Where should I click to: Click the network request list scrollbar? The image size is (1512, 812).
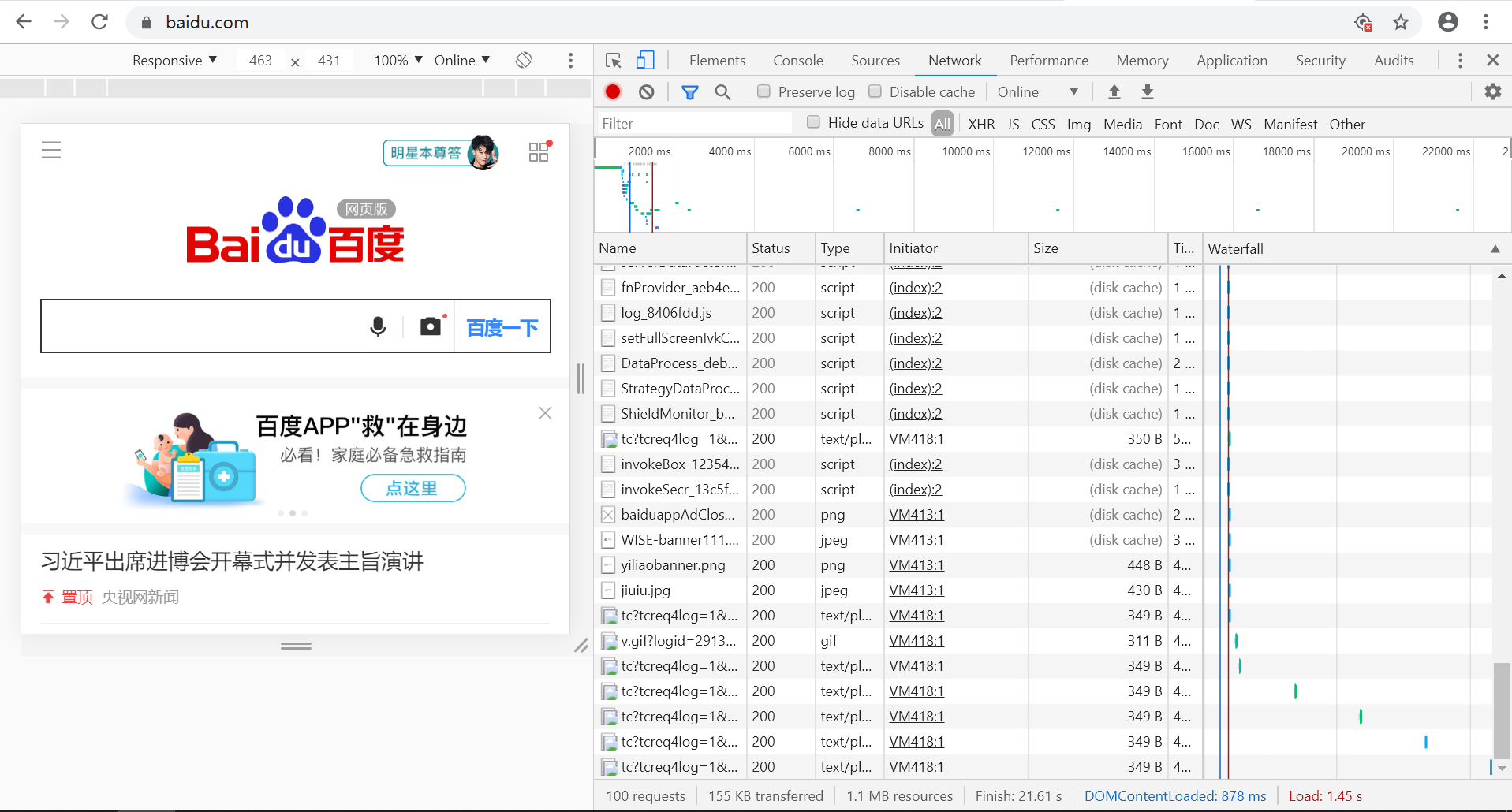click(x=1502, y=710)
